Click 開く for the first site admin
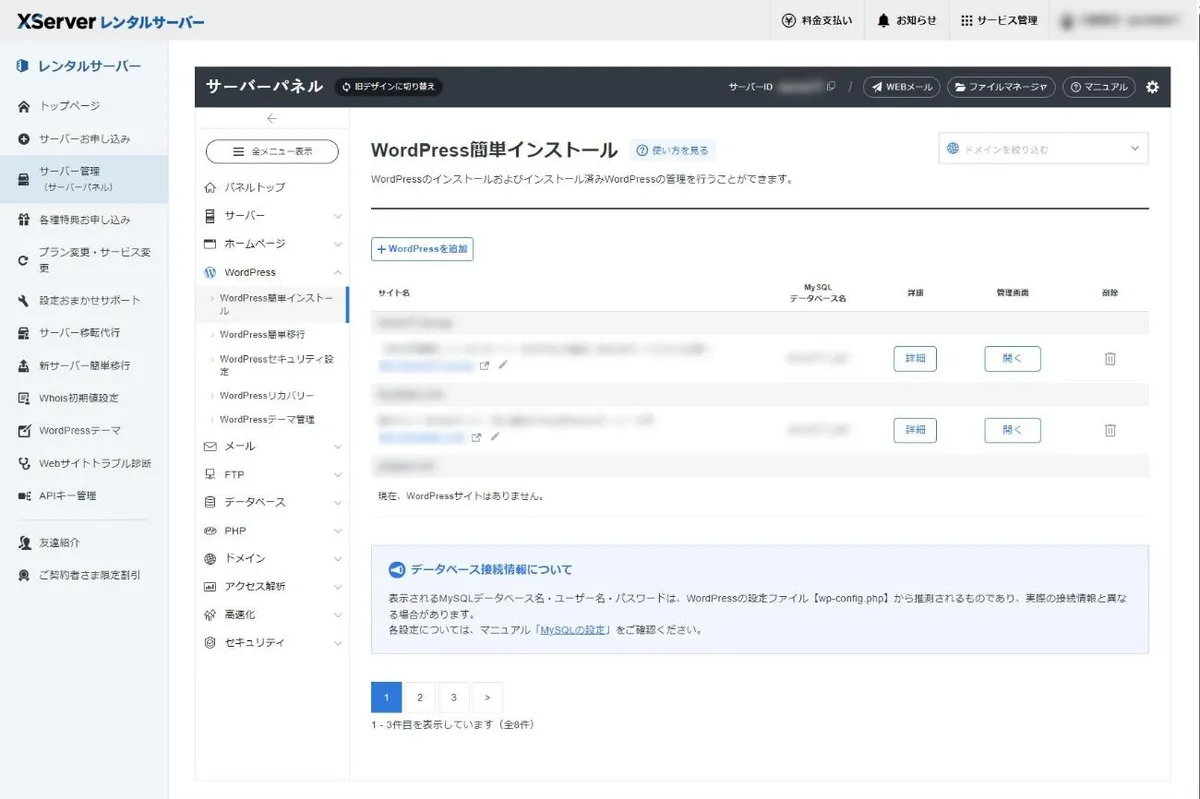The height and width of the screenshot is (799, 1200). (x=1012, y=358)
